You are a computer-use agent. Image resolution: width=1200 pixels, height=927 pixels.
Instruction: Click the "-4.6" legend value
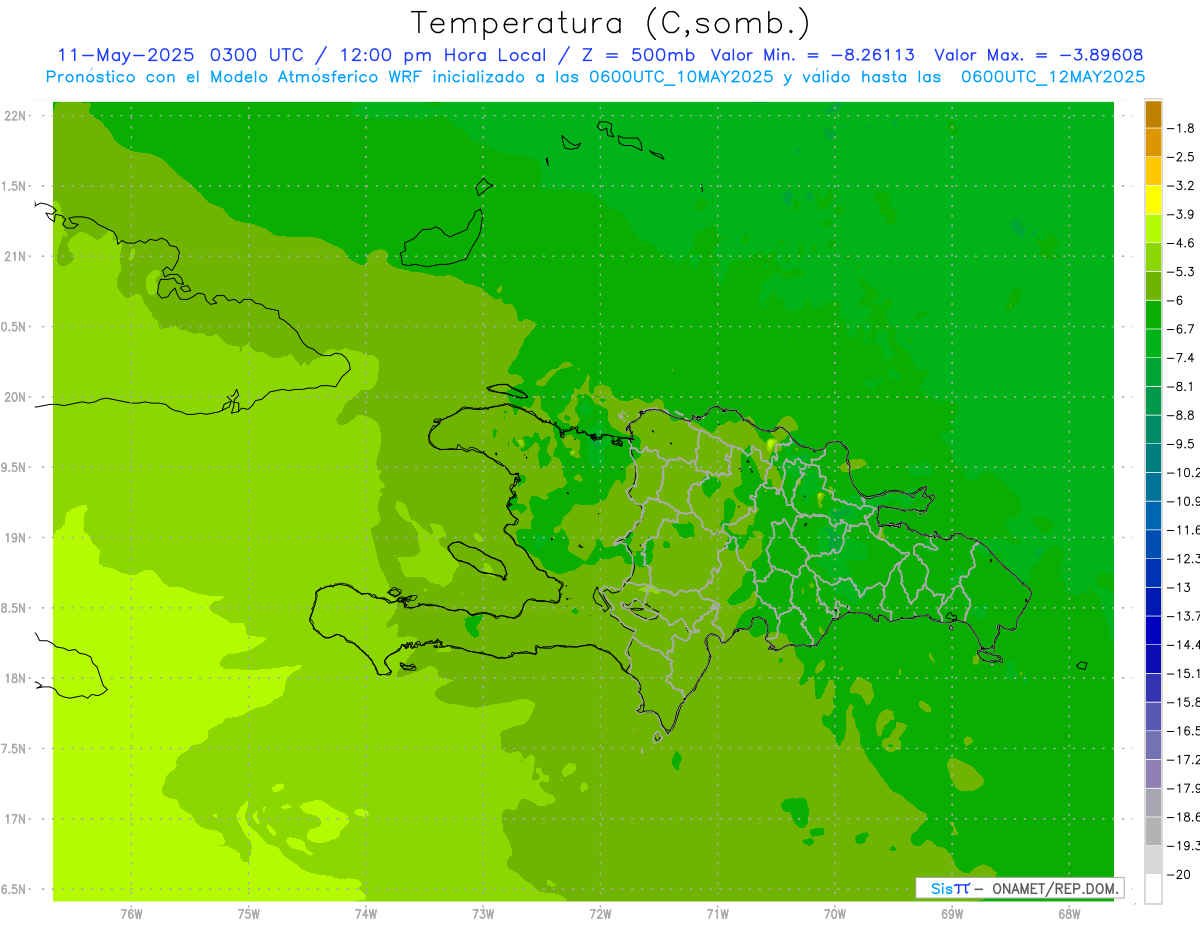coord(1181,243)
